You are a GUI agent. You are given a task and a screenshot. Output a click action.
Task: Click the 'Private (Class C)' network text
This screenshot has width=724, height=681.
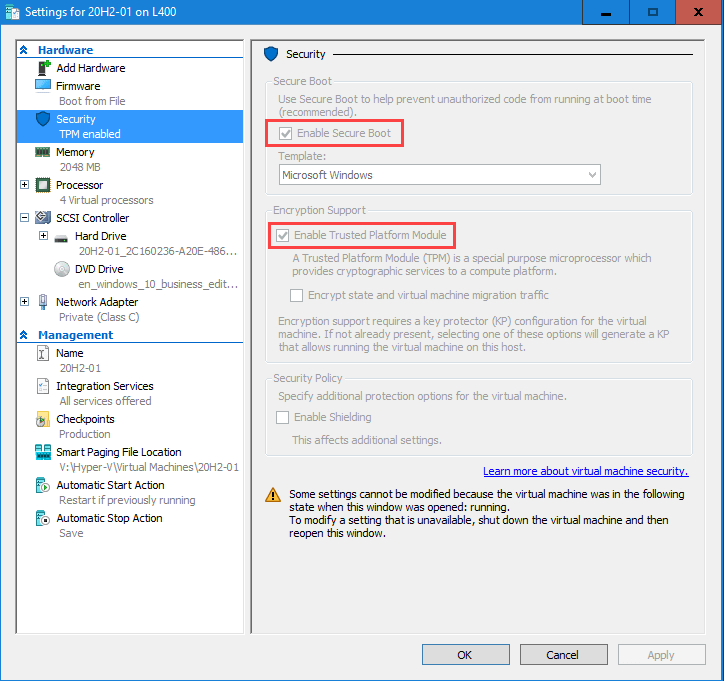[99, 317]
